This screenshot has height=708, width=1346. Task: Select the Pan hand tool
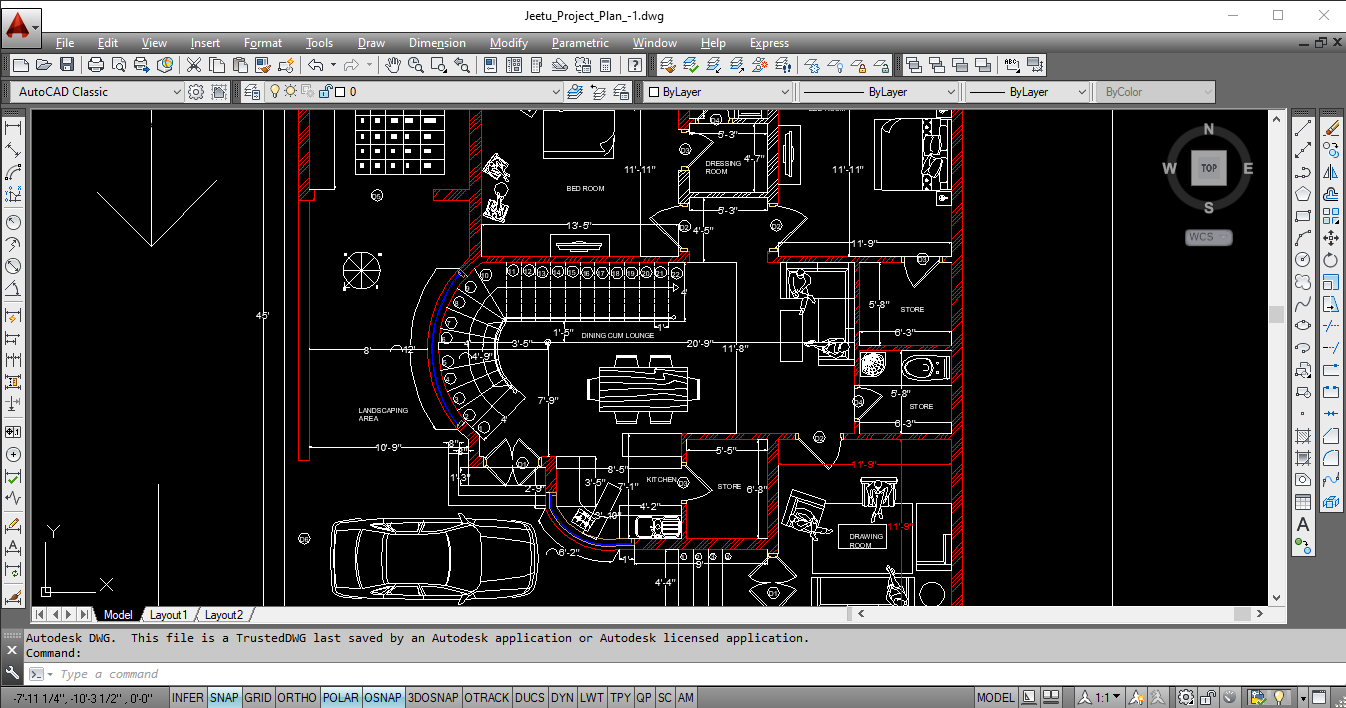click(x=393, y=65)
